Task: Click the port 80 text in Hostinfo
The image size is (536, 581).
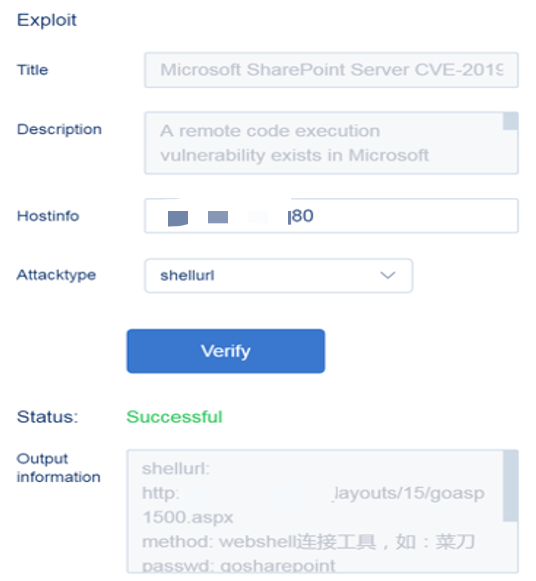Action: click(x=302, y=216)
